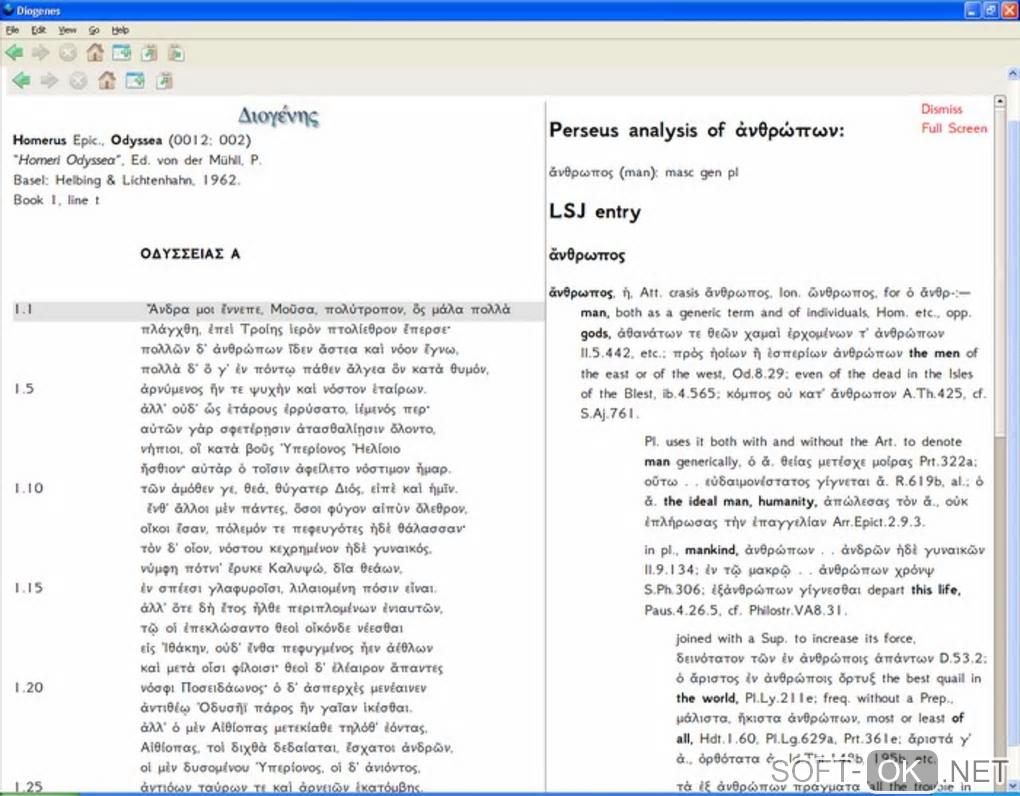The width and height of the screenshot is (1020, 796).
Task: Click the word Ὑπερίονος in line nine
Action: point(312,449)
